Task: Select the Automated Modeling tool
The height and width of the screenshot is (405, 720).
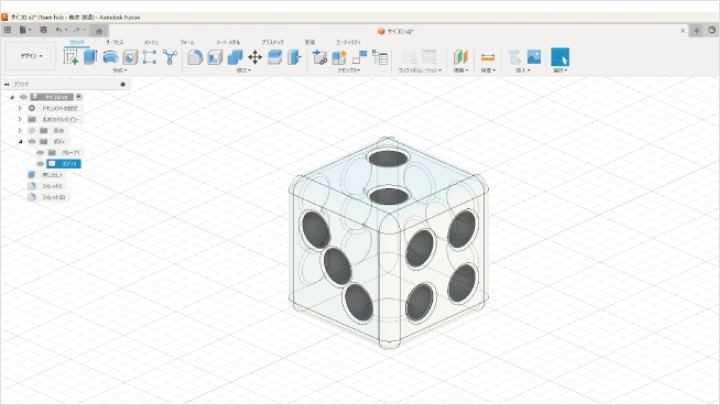Action: point(170,57)
